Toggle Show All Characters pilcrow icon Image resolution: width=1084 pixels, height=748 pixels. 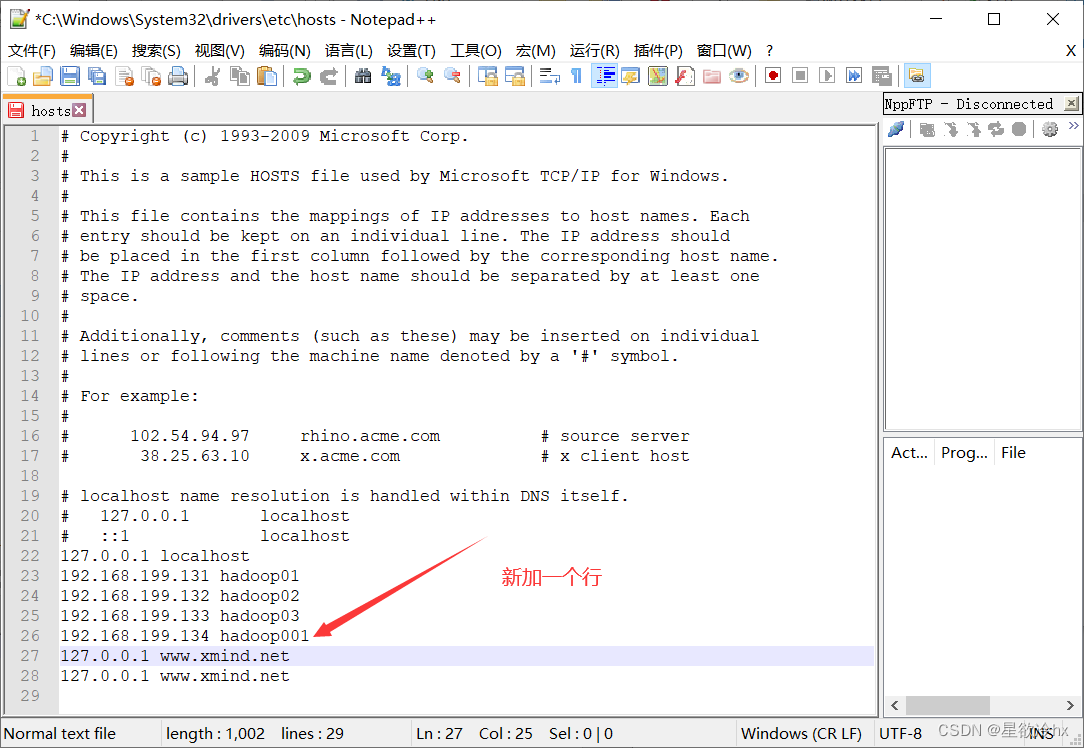pos(576,76)
